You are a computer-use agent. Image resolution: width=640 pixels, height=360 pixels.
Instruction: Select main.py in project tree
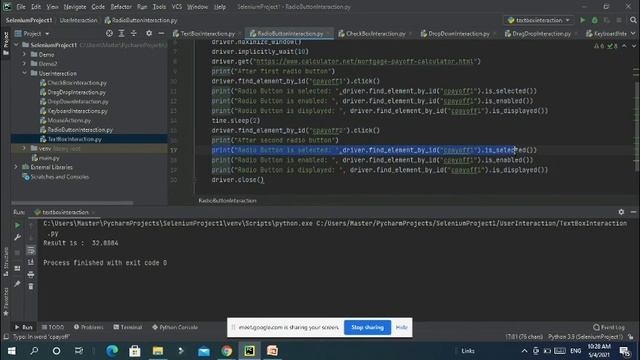click(49, 158)
